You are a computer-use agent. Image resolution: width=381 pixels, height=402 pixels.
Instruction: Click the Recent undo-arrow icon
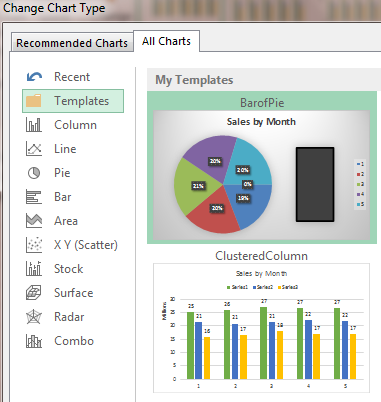pos(34,77)
